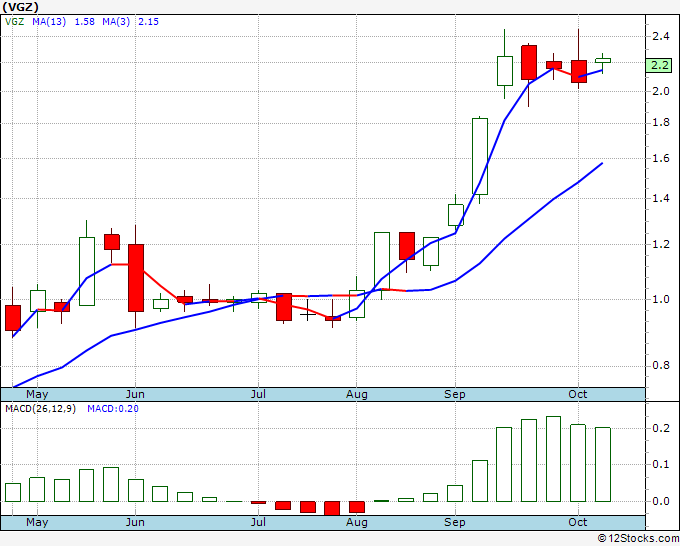The height and width of the screenshot is (546, 680).
Task: Select the Oct marker on MACD time axis
Action: coord(578,522)
